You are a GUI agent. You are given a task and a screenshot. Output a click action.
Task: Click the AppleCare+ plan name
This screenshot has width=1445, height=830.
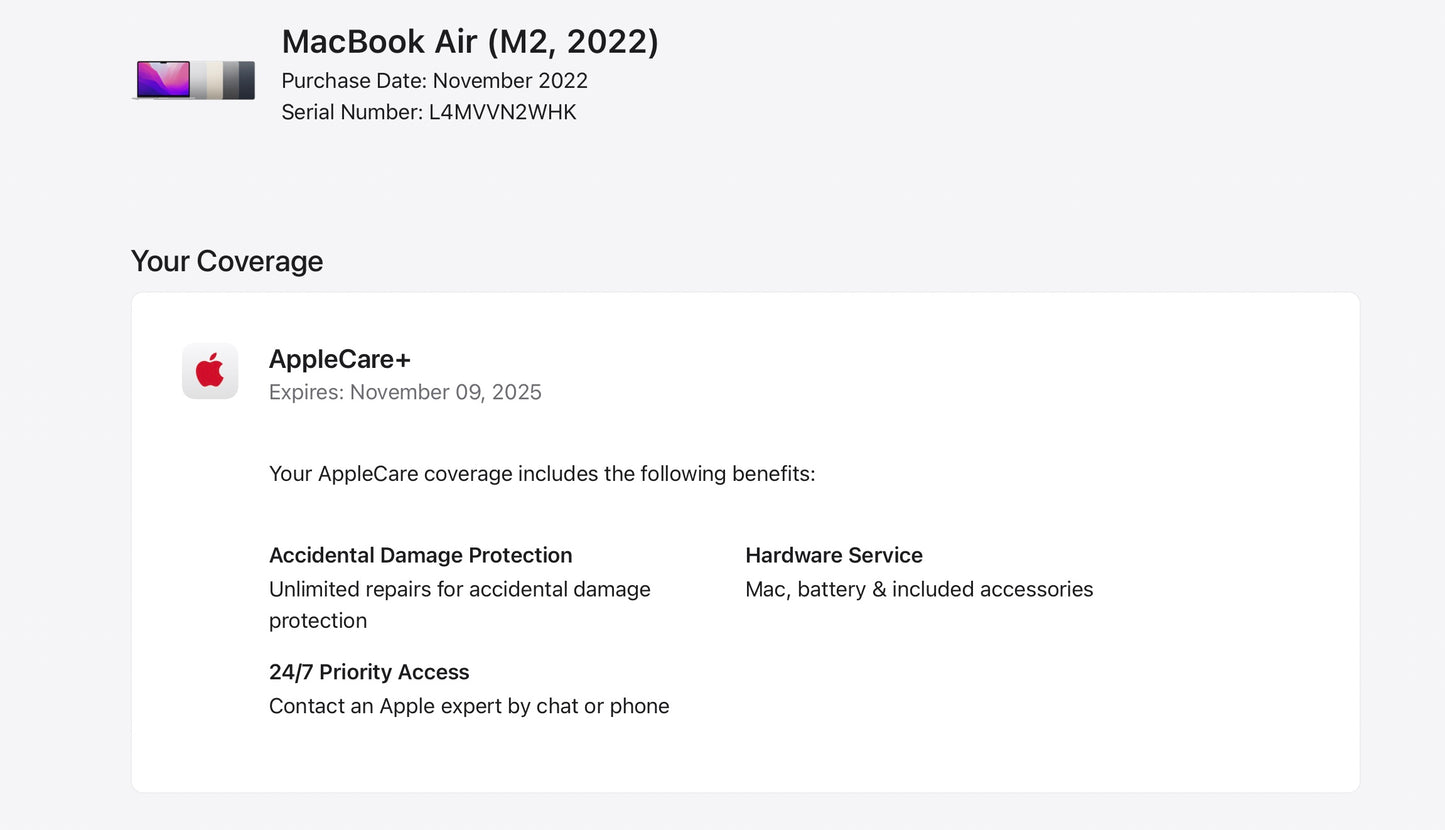[340, 359]
